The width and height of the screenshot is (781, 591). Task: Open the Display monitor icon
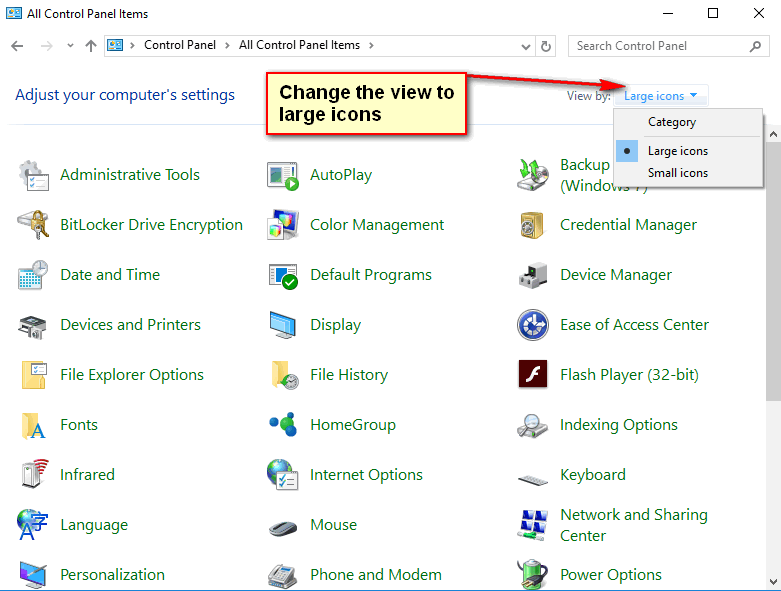tap(282, 325)
